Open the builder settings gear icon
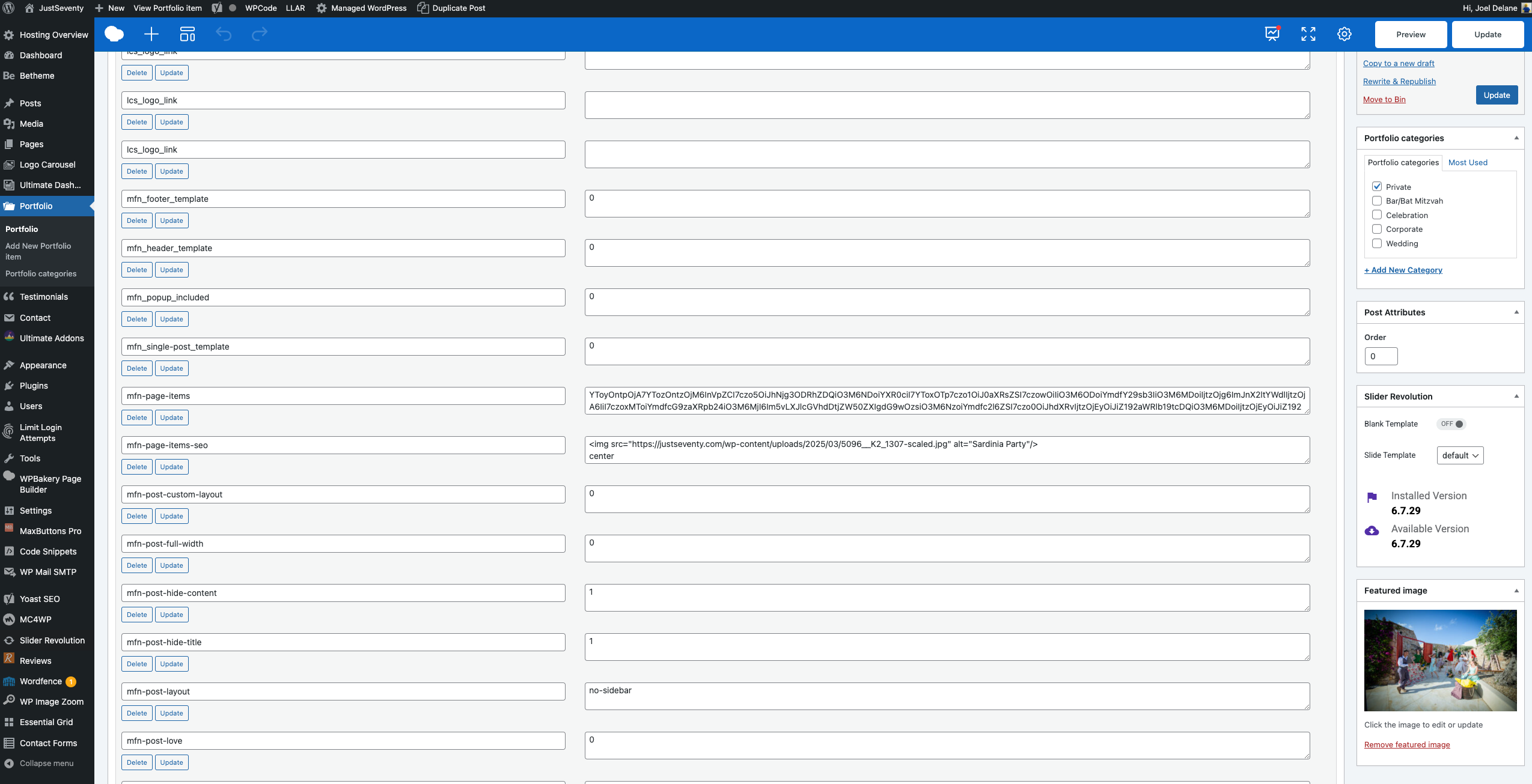The width and height of the screenshot is (1532, 784). [x=1344, y=34]
